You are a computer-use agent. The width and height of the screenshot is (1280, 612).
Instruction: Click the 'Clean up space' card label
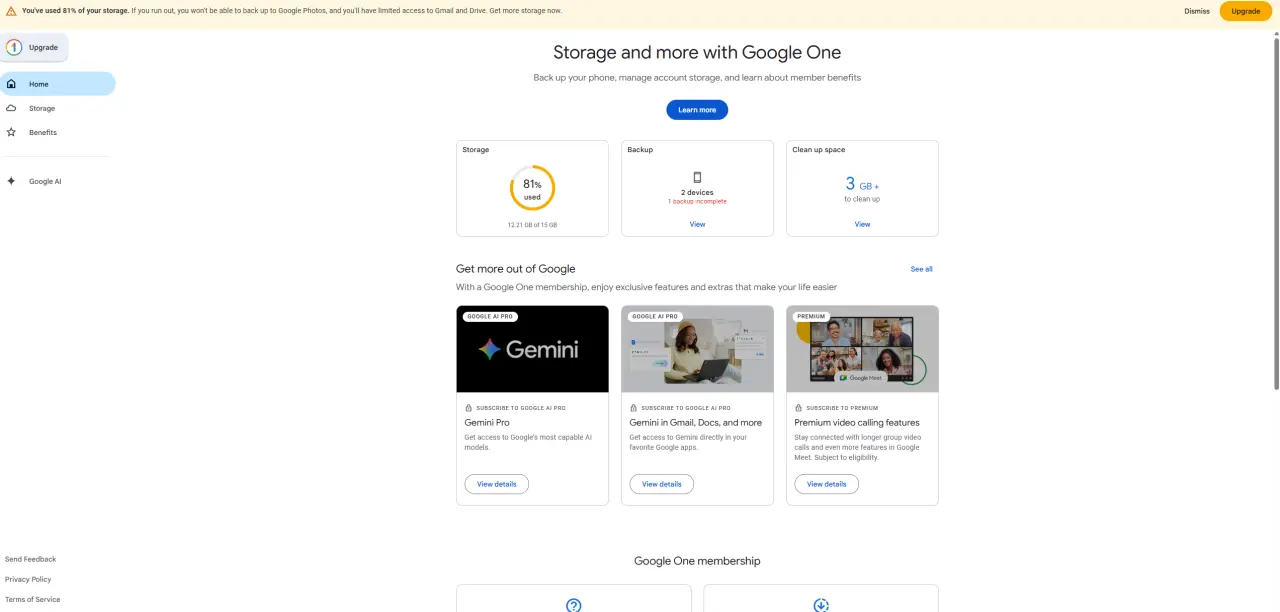819,150
